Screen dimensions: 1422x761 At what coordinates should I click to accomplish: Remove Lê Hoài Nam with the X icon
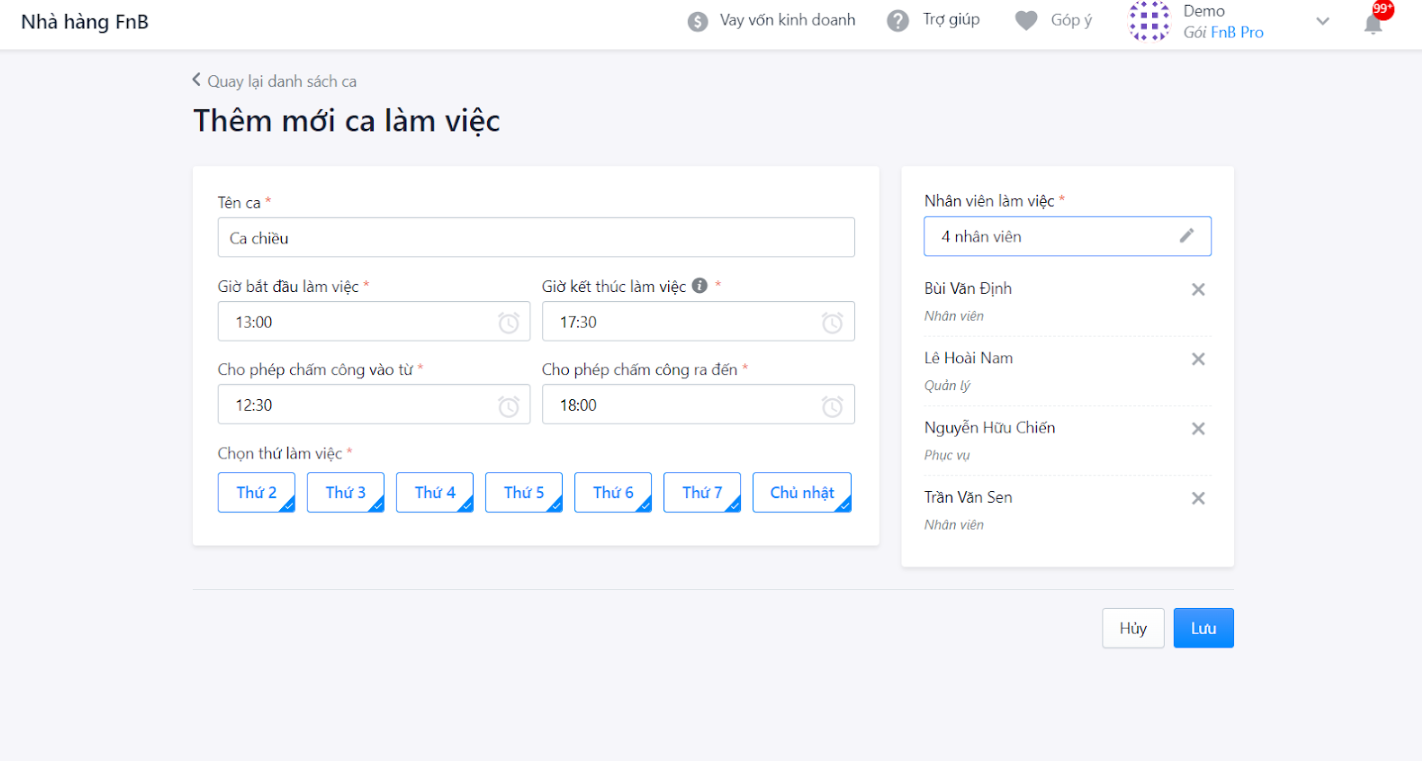[1198, 359]
